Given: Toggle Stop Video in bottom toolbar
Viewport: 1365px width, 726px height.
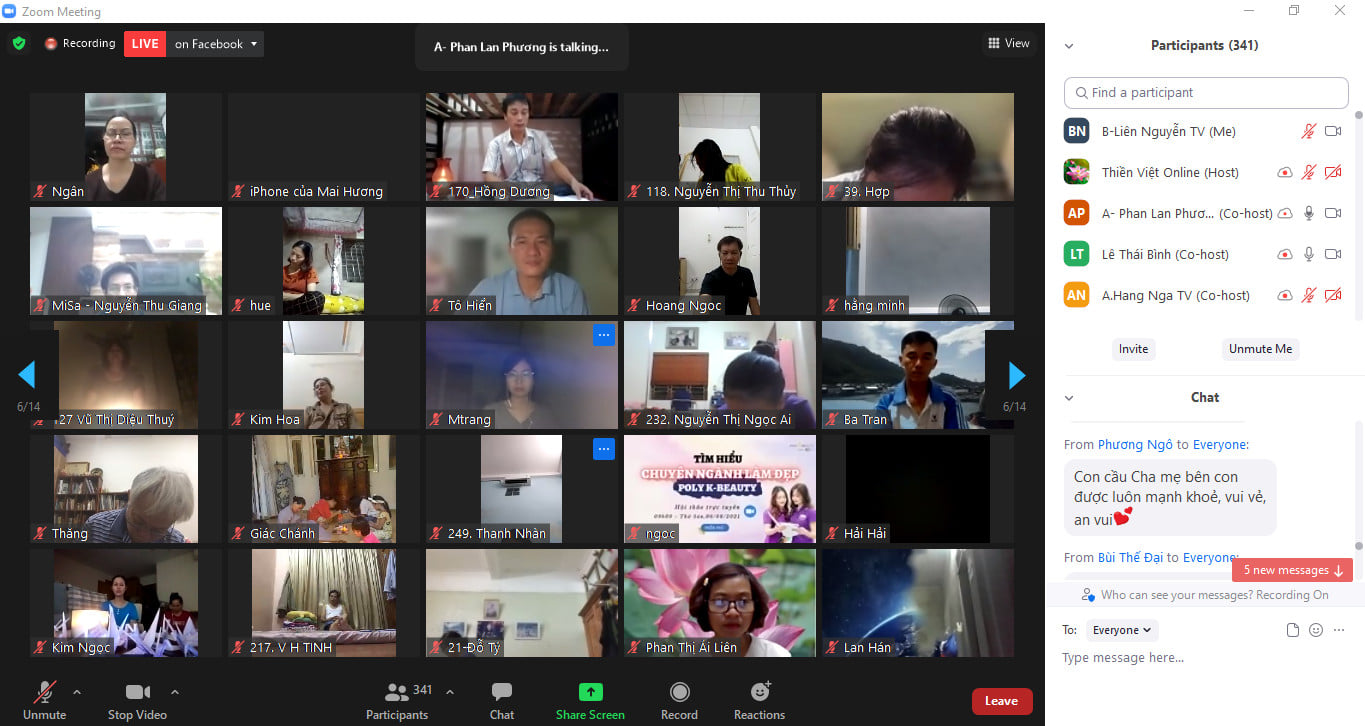Looking at the screenshot, I should (x=137, y=701).
